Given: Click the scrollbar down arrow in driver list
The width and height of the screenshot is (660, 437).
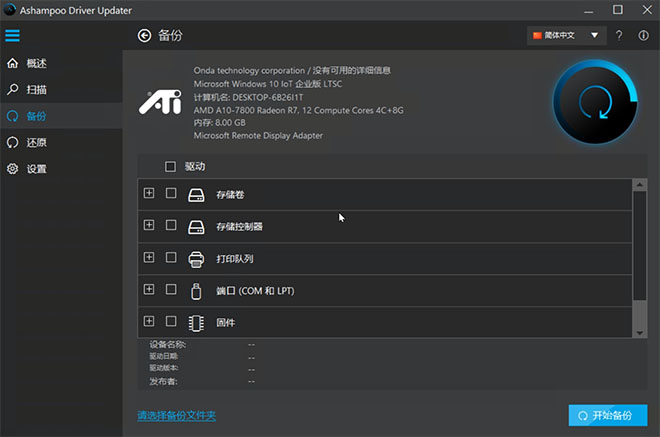Looking at the screenshot, I should coord(639,333).
